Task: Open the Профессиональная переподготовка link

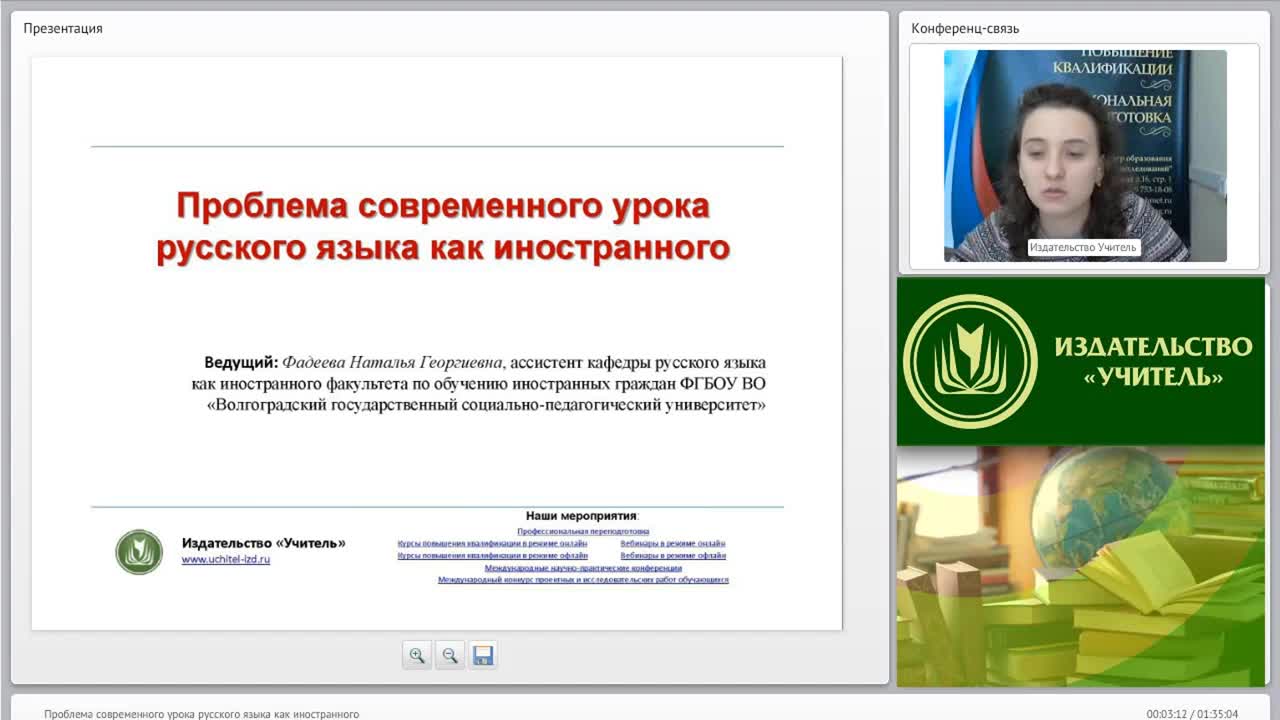Action: (583, 532)
